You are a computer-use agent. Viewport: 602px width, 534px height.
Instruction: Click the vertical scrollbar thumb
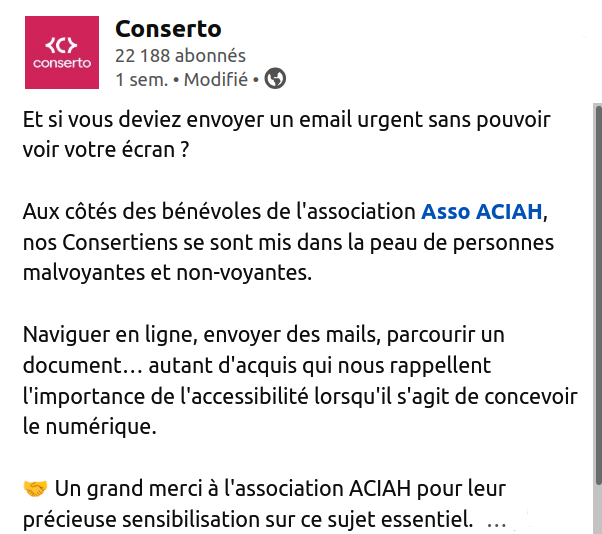click(x=598, y=296)
